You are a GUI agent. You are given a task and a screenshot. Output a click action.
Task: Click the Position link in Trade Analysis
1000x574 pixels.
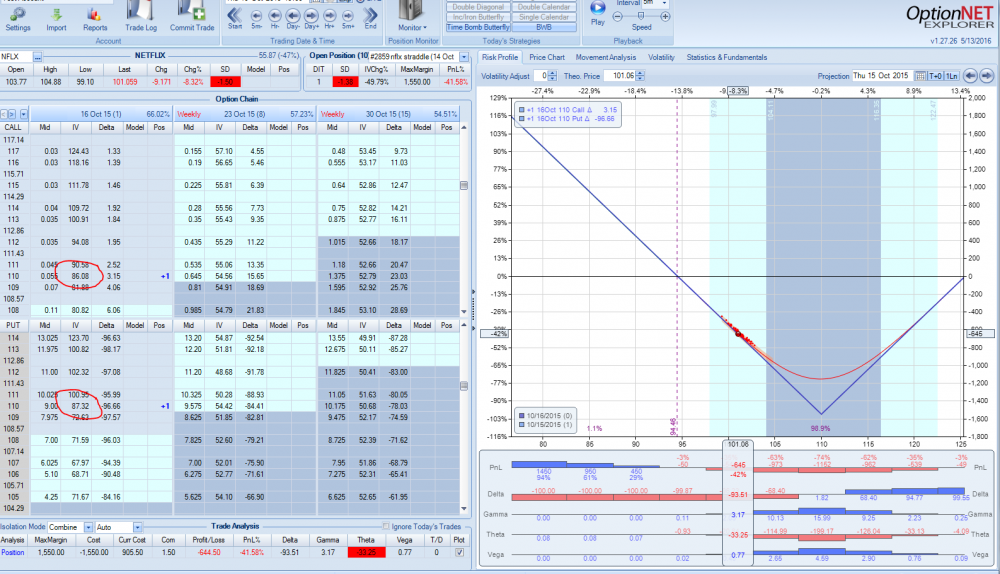pos(12,552)
